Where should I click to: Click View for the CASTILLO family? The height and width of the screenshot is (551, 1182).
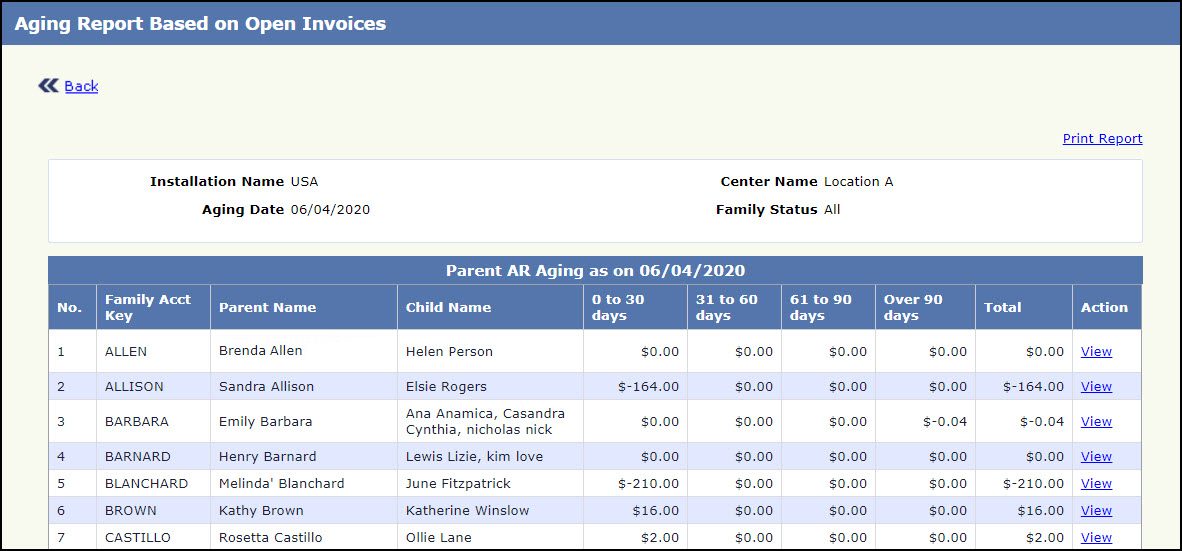click(x=1096, y=538)
